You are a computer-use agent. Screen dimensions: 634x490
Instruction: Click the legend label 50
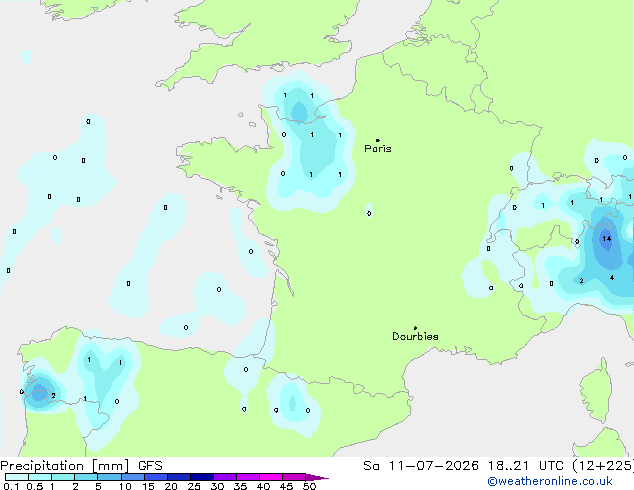(310, 486)
